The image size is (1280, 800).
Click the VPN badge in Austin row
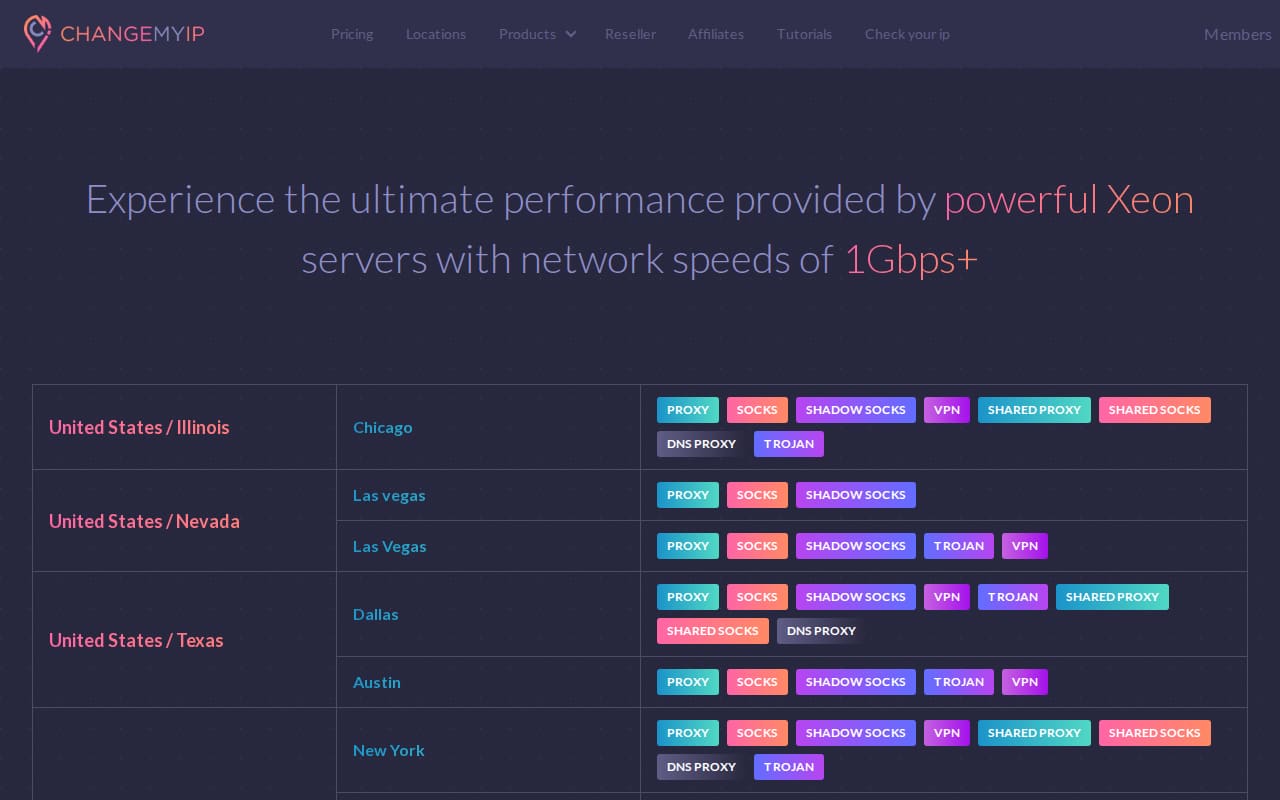click(x=1025, y=682)
